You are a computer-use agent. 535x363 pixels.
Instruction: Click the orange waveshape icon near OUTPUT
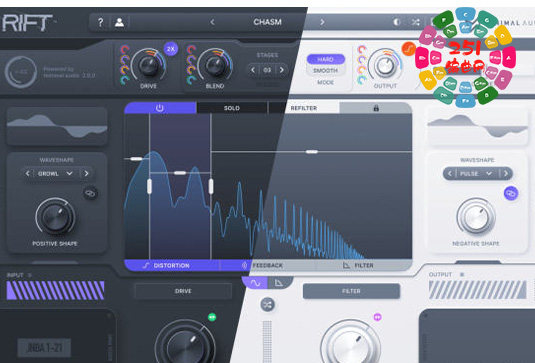click(x=409, y=49)
